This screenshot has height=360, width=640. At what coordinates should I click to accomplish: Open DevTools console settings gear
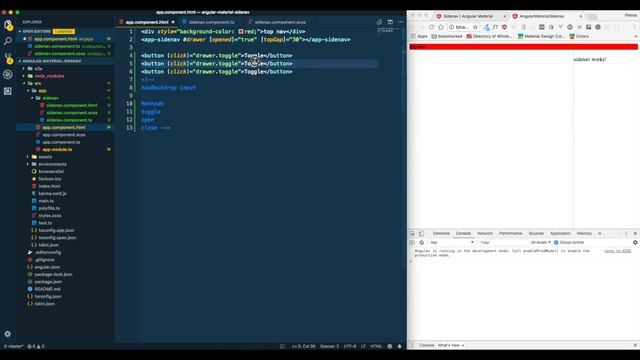click(x=635, y=242)
